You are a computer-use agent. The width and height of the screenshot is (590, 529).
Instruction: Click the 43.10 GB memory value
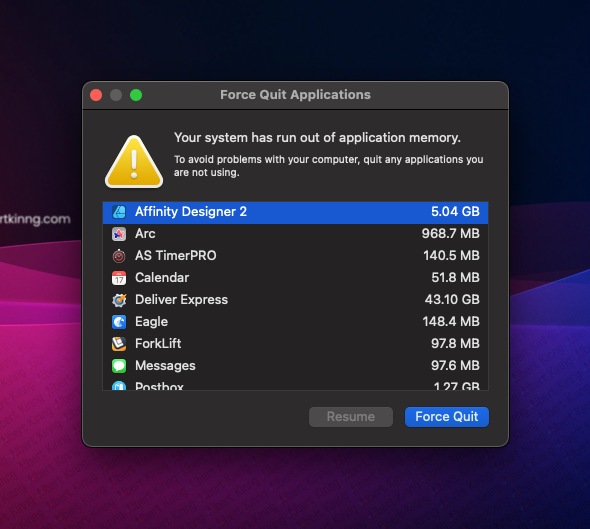pyautogui.click(x=452, y=299)
